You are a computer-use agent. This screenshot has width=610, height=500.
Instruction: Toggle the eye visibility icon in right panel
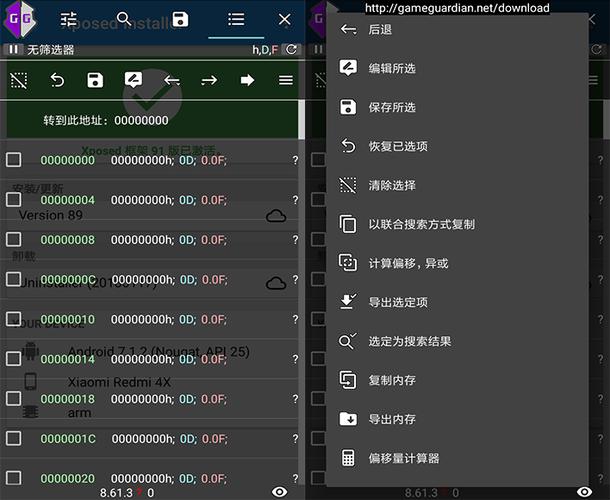(x=584, y=492)
